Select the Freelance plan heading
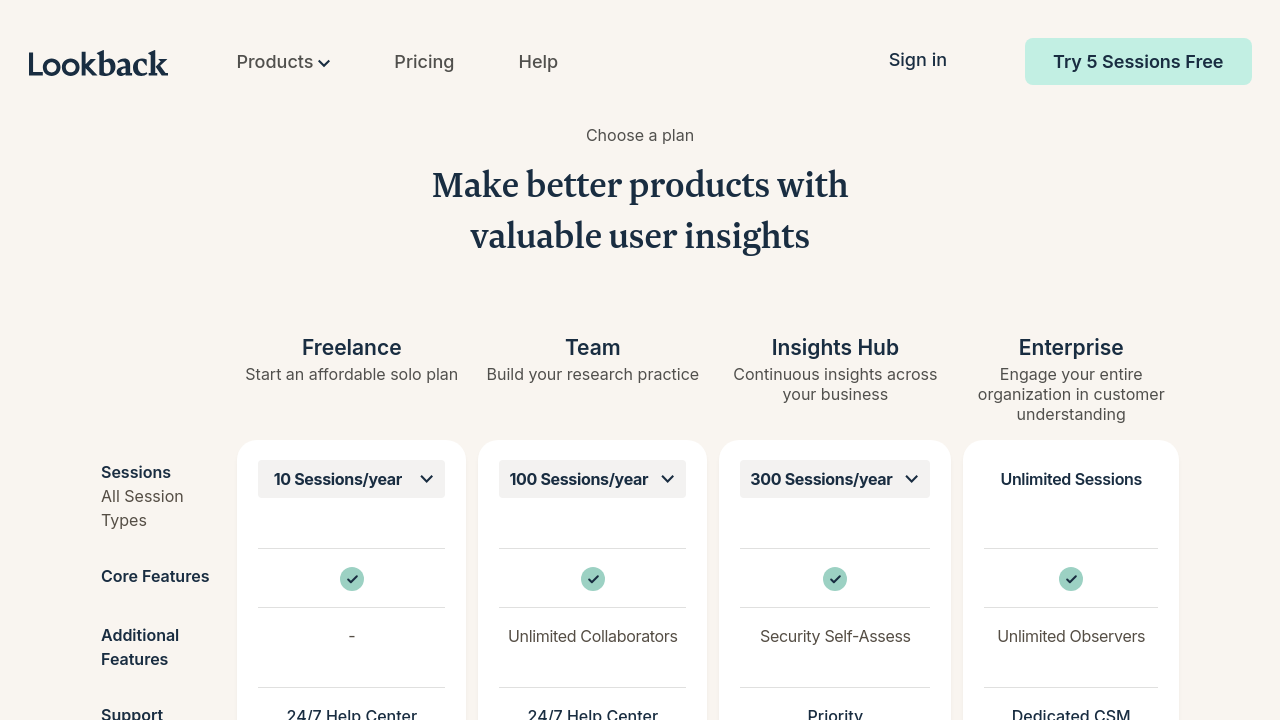Image resolution: width=1280 pixels, height=720 pixels. pyautogui.click(x=352, y=347)
